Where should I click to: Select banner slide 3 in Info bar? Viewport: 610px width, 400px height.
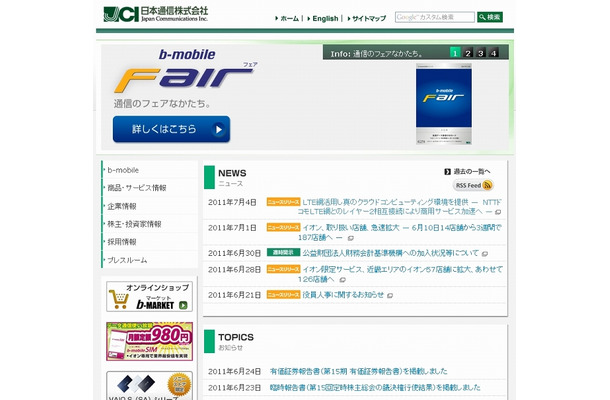(481, 53)
